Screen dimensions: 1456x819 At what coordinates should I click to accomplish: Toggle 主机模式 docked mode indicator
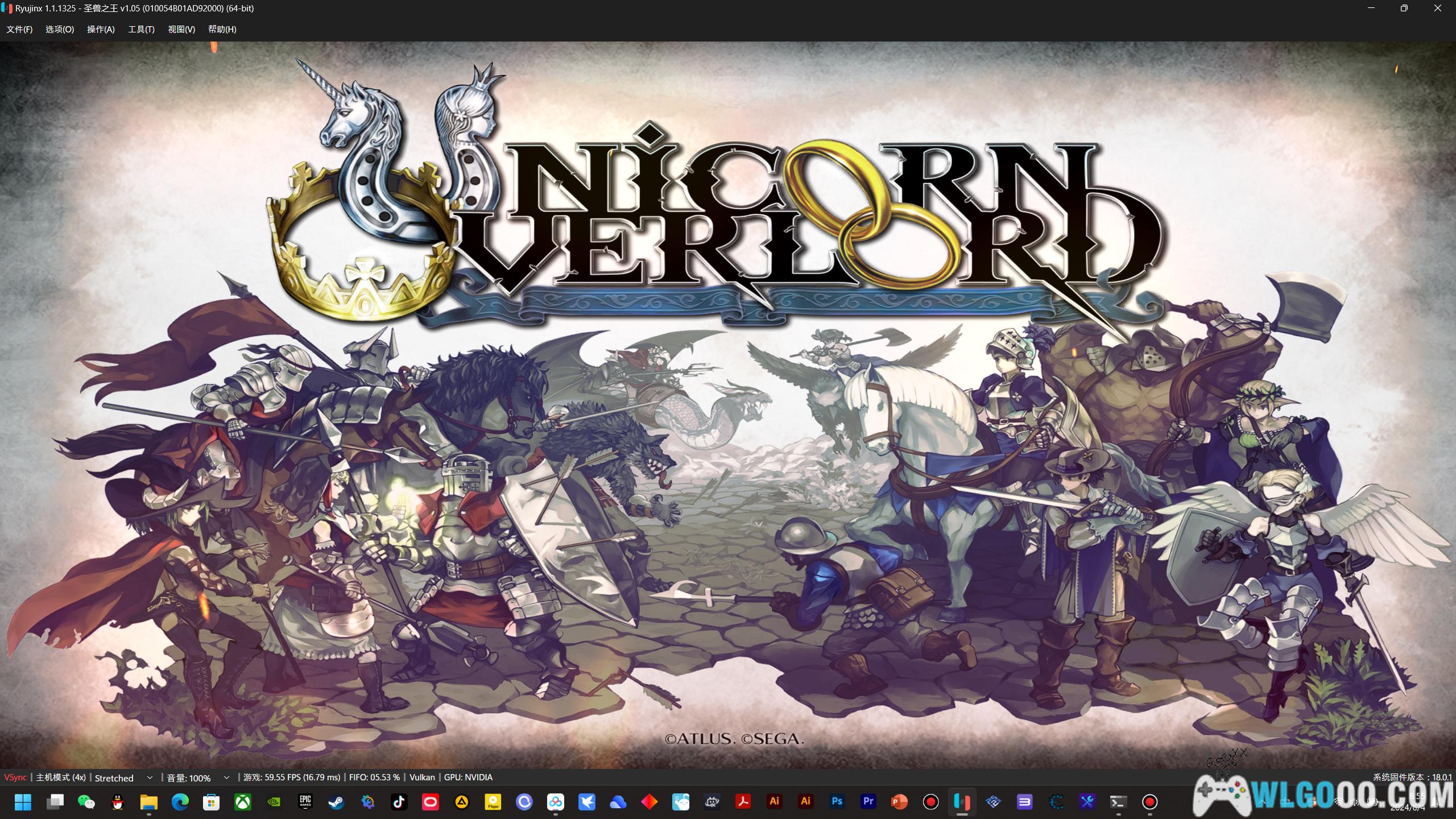click(61, 777)
